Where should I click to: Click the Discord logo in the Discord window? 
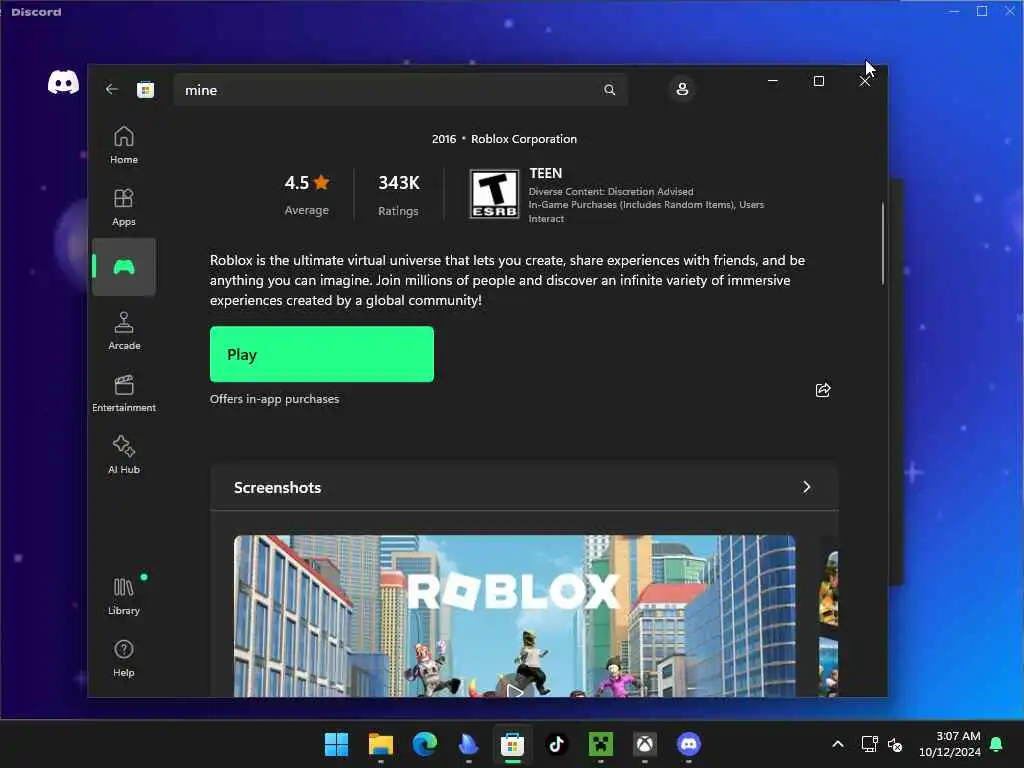point(63,82)
